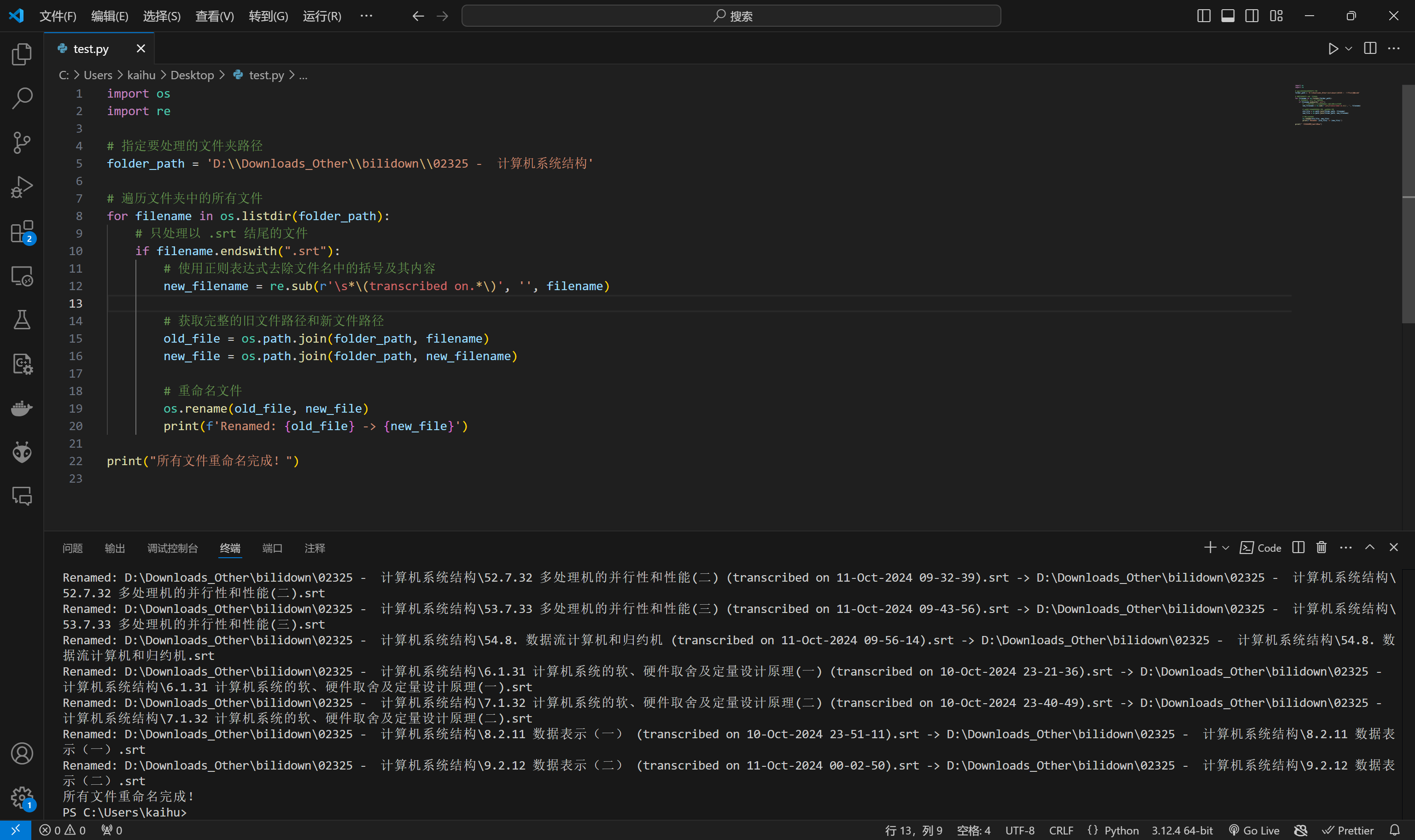Open new terminal profile dropdown

pyautogui.click(x=1226, y=548)
